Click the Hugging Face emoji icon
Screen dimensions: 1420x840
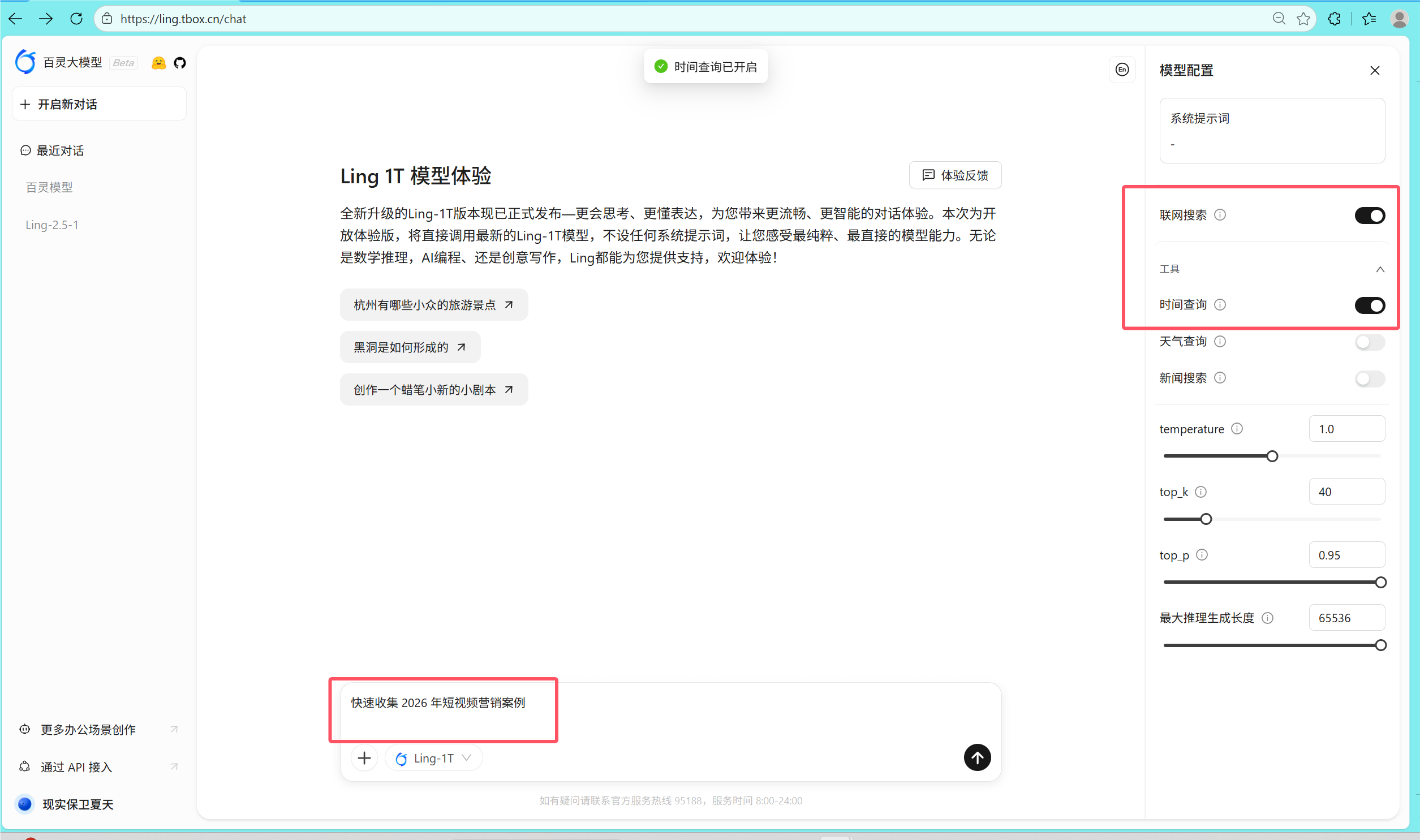click(158, 63)
